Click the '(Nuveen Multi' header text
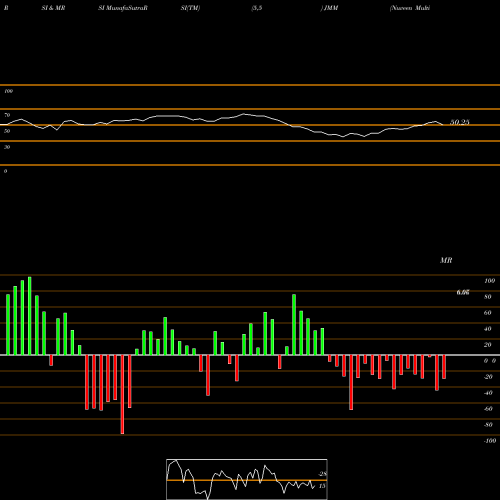 (410, 8)
